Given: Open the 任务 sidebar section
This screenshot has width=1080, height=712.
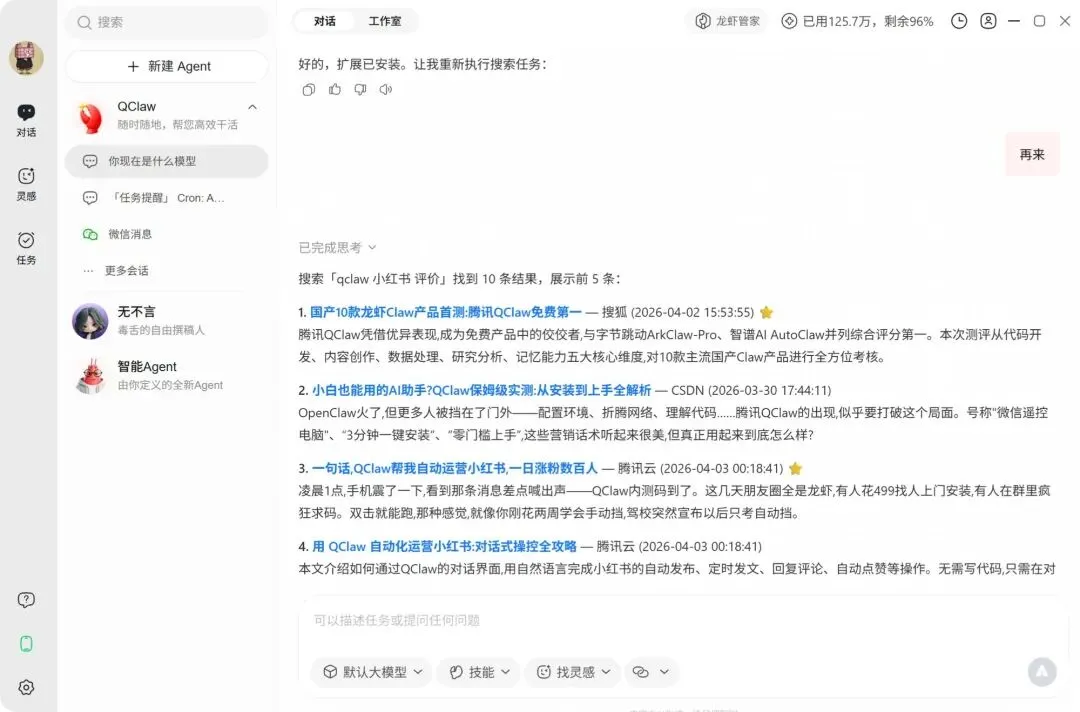Looking at the screenshot, I should coord(26,248).
